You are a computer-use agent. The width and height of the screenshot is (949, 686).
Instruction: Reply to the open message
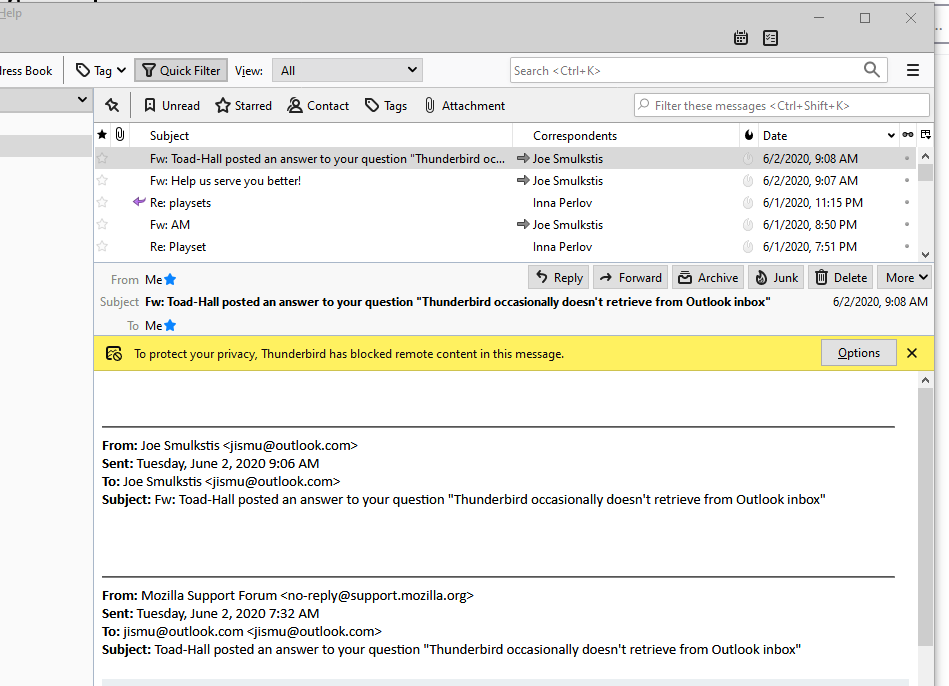[559, 277]
